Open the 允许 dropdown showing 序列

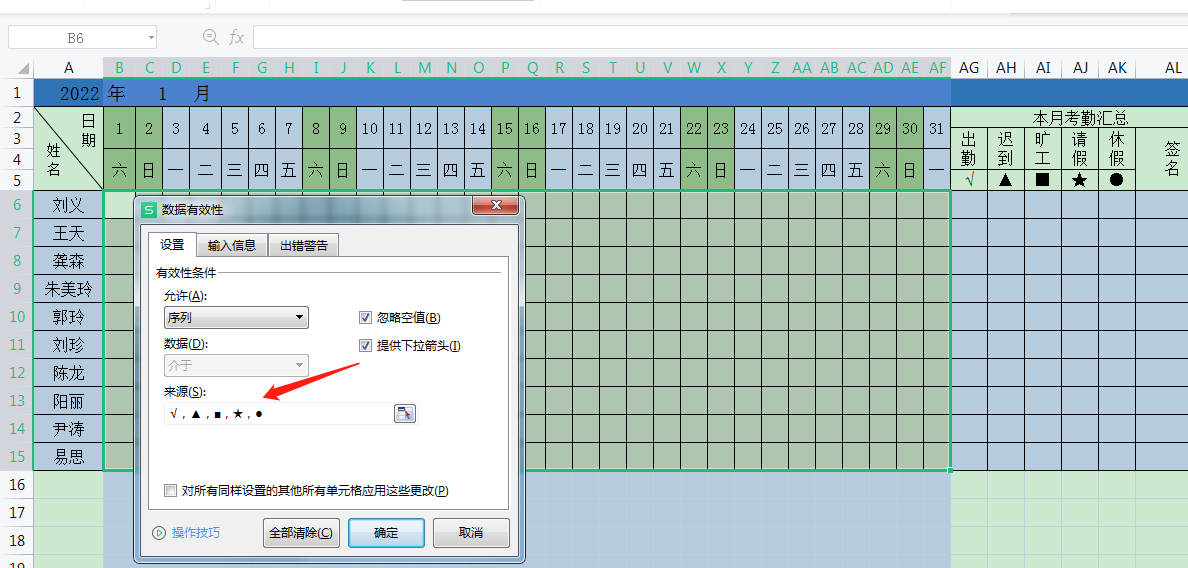tap(236, 317)
